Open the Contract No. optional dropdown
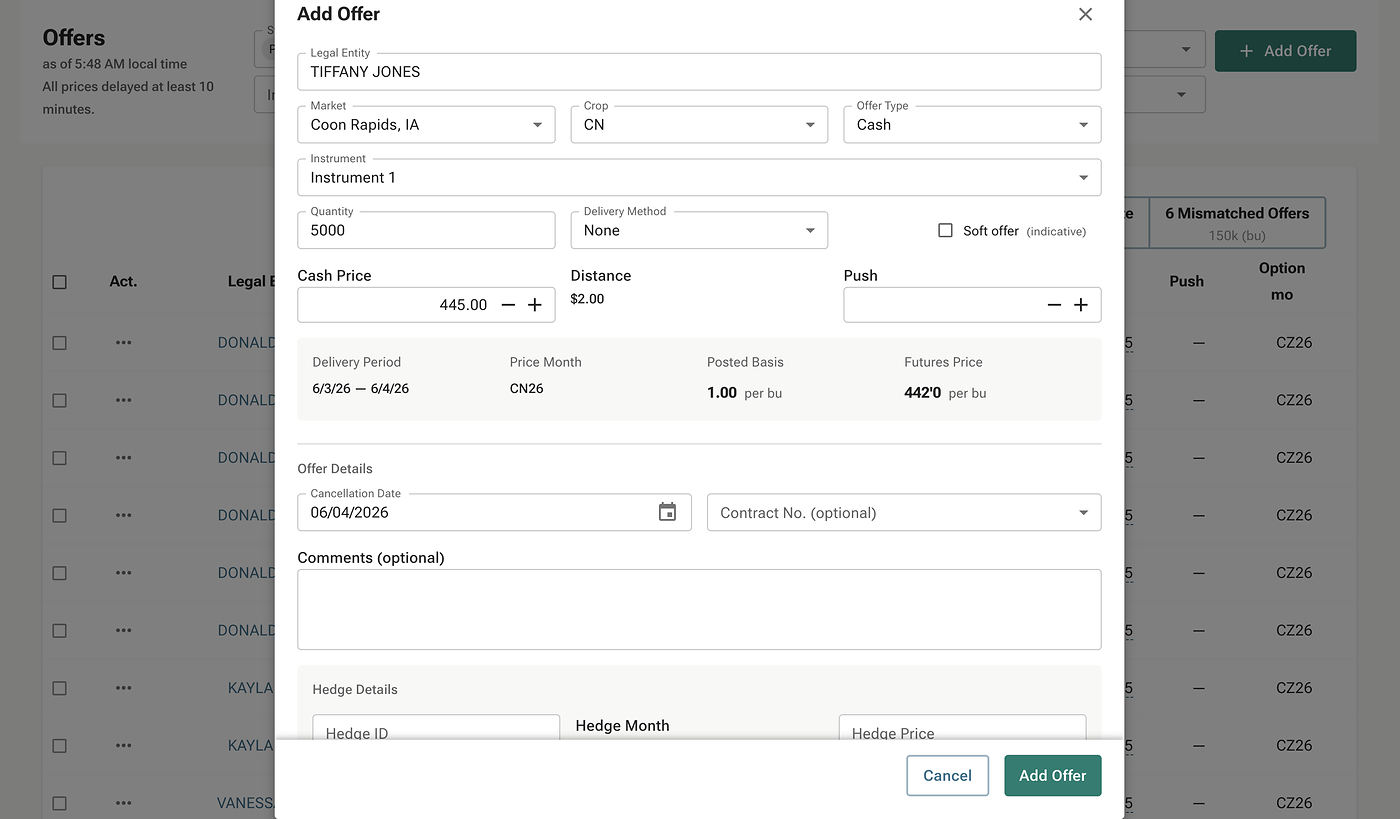This screenshot has width=1400, height=819. (x=904, y=512)
